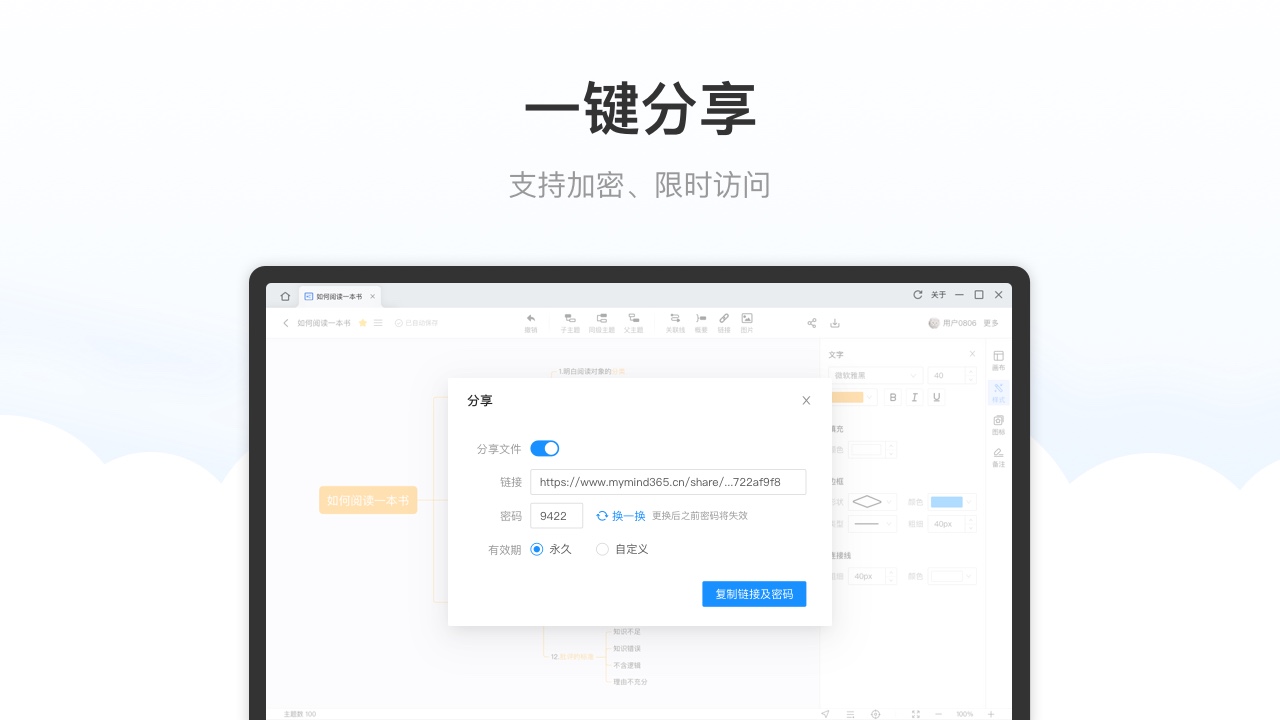Image resolution: width=1280 pixels, height=720 pixels.
Task: Insert a 关联线 relation line
Action: 675,323
